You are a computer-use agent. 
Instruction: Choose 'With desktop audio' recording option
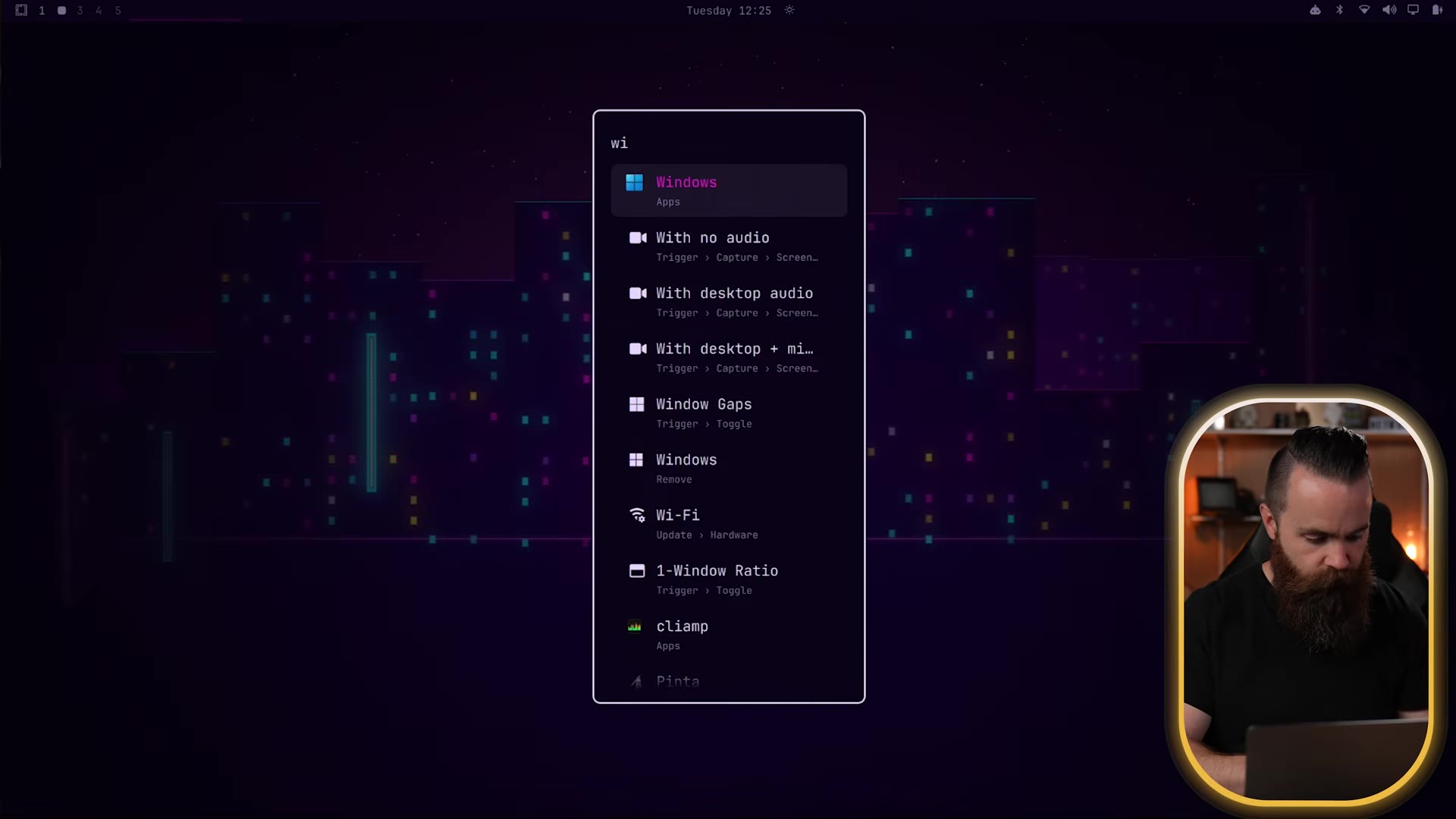tap(729, 302)
